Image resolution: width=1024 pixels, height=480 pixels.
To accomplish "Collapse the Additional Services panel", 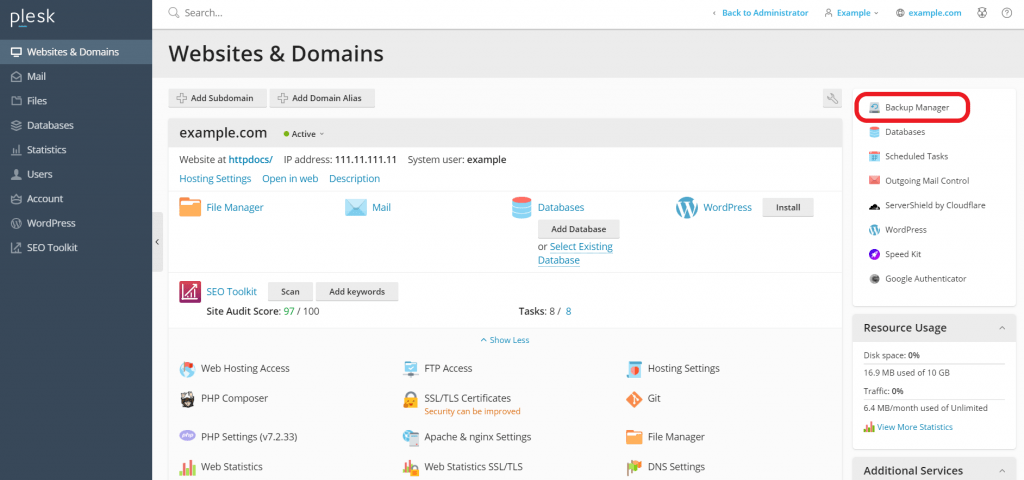I will point(1002,470).
